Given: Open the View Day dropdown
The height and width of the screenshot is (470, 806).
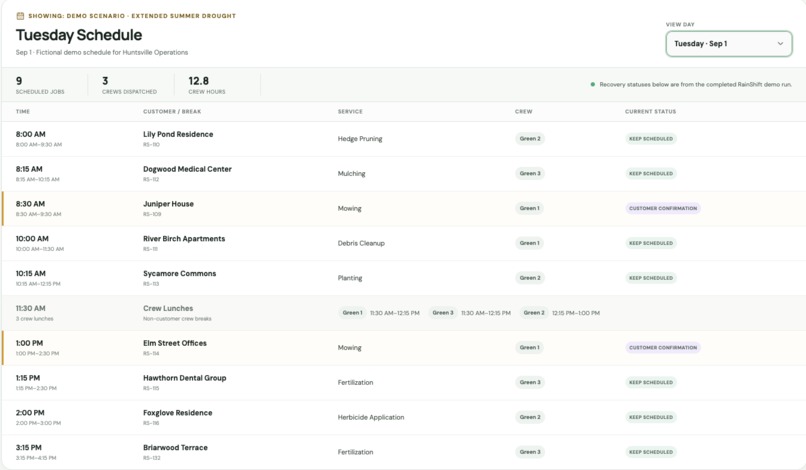Looking at the screenshot, I should point(728,44).
